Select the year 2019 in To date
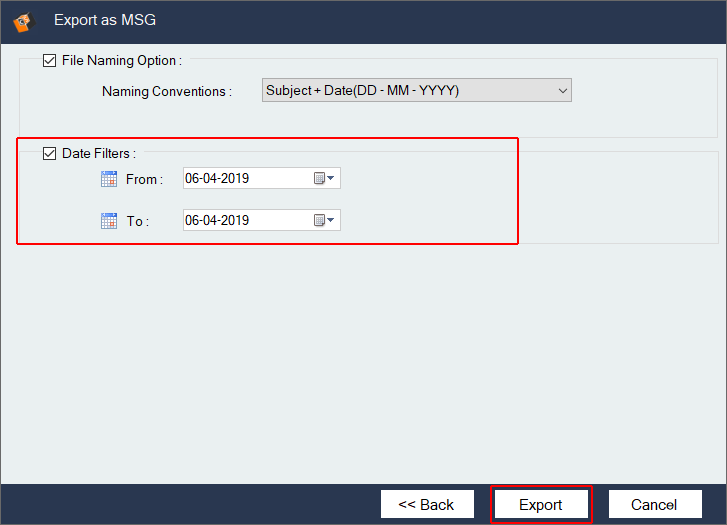This screenshot has height=525, width=727. pos(235,221)
